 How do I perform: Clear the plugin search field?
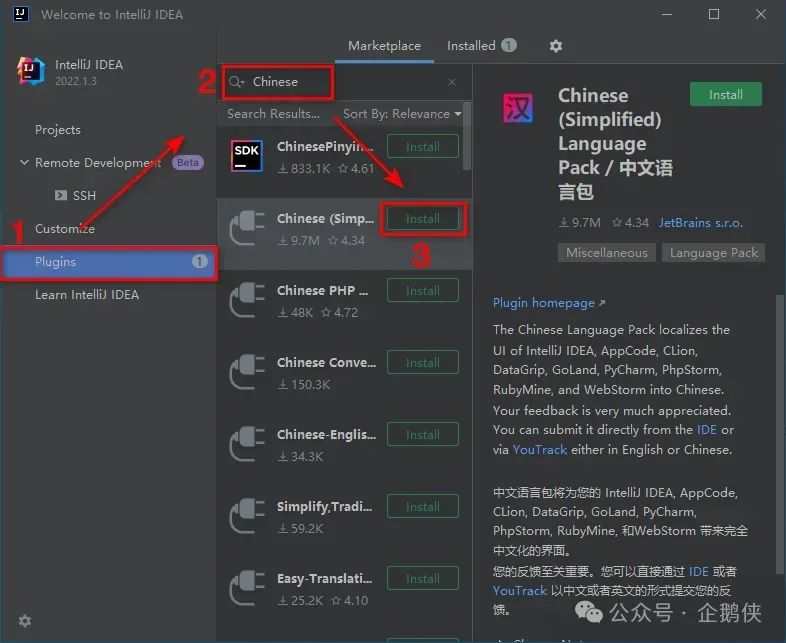click(452, 82)
